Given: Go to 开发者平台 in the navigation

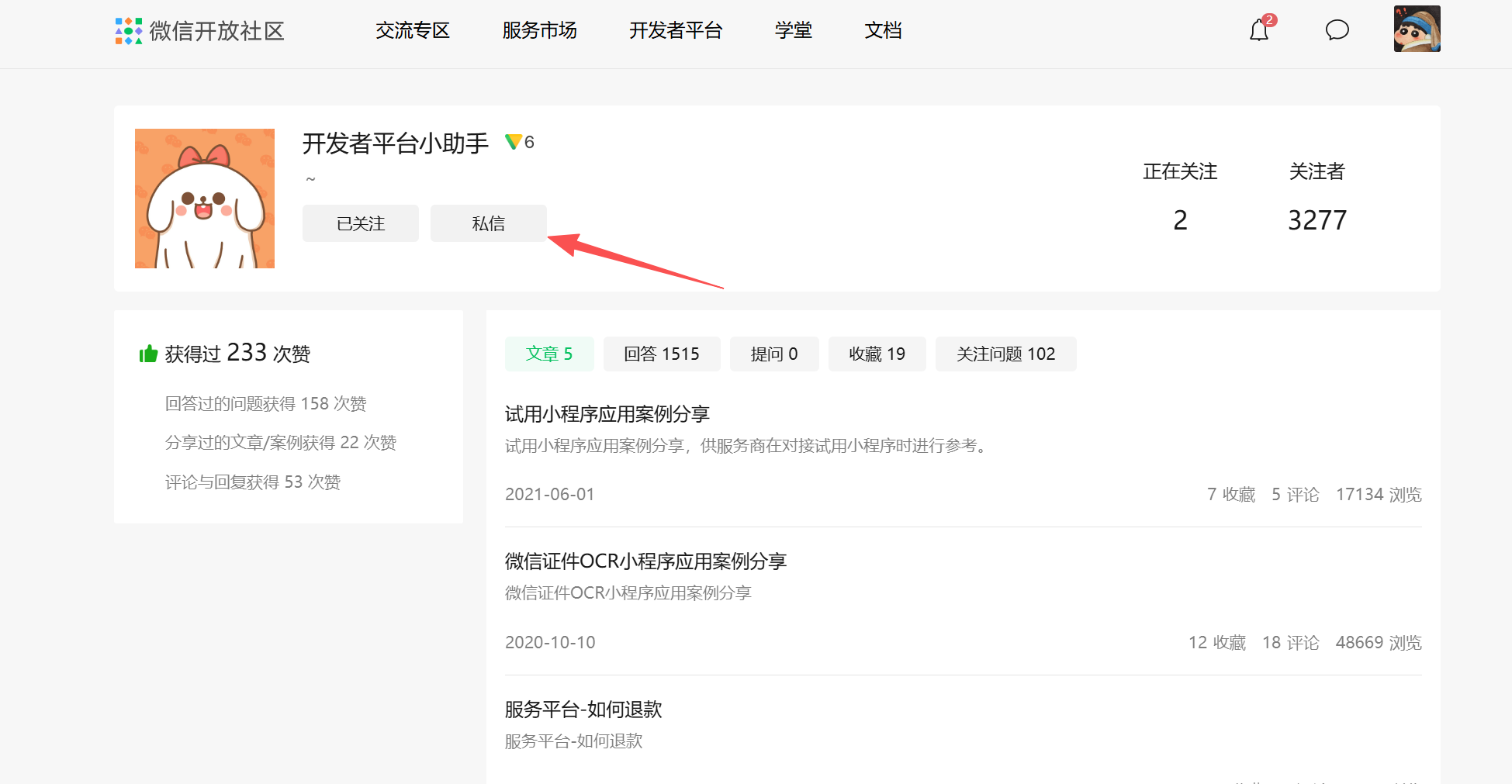Looking at the screenshot, I should pos(676,30).
